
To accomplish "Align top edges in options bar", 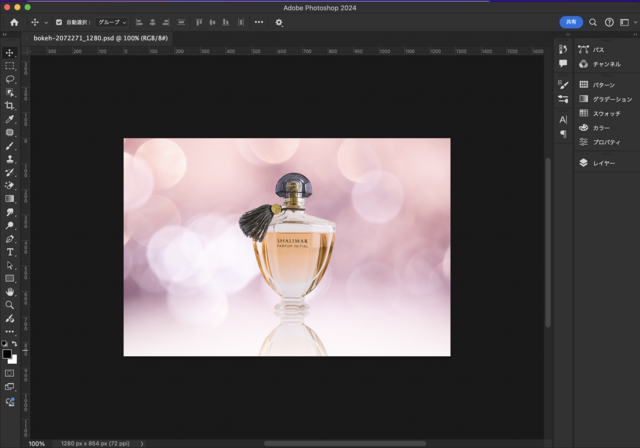I will coord(199,22).
